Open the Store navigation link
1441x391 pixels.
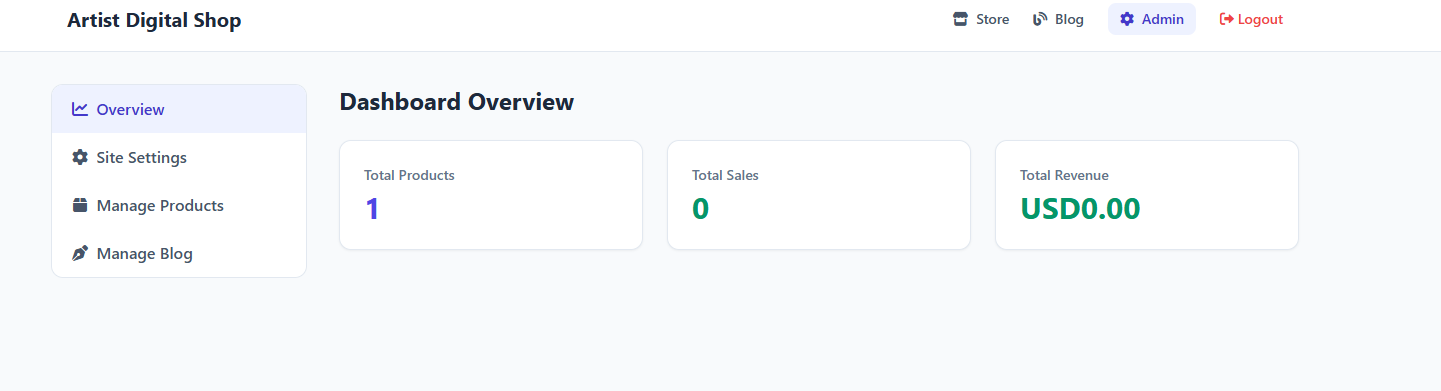click(981, 19)
